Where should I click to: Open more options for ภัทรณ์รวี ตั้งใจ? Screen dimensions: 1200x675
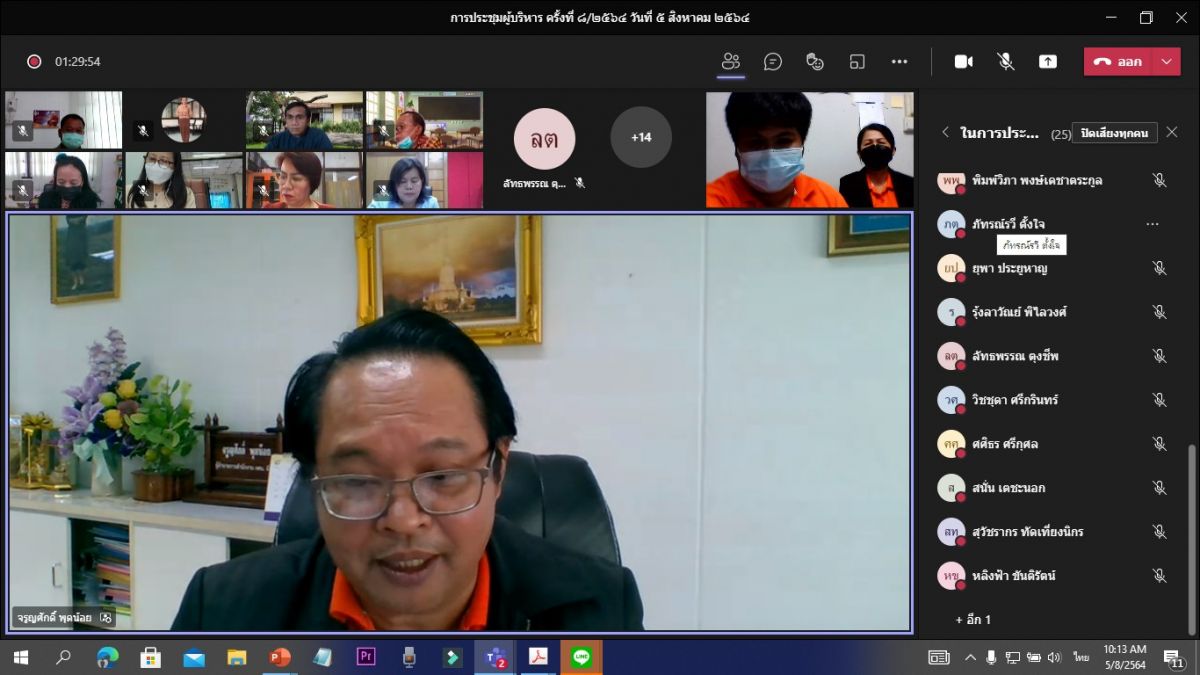[x=1152, y=224]
